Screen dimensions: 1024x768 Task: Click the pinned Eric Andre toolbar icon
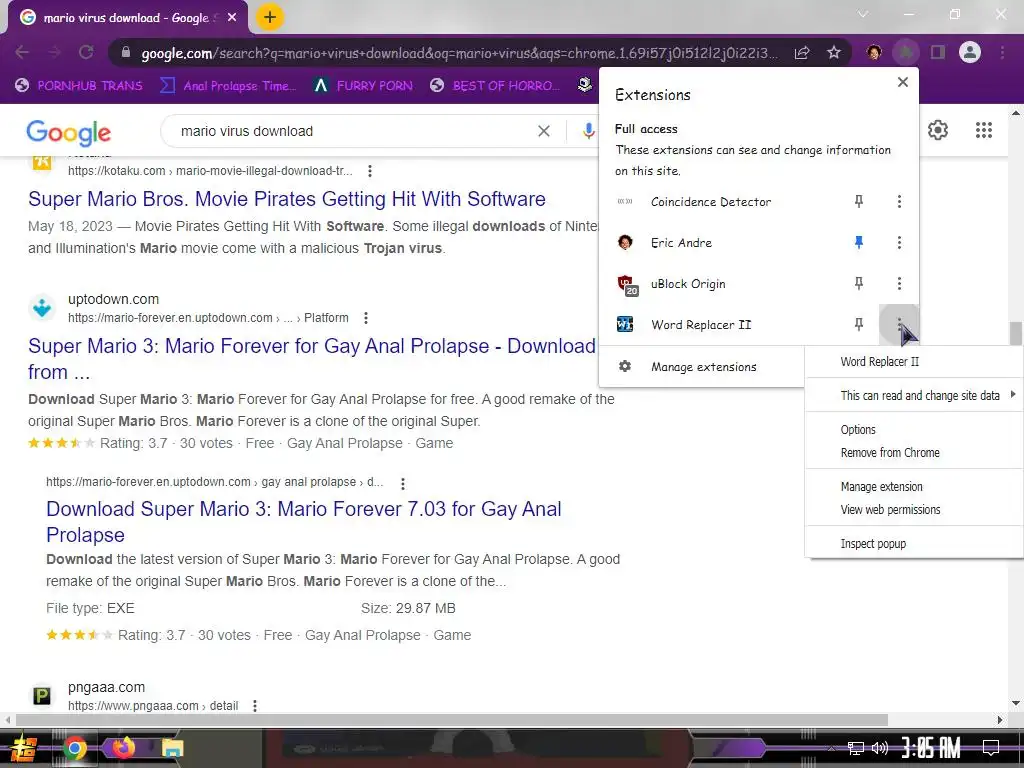(x=874, y=52)
